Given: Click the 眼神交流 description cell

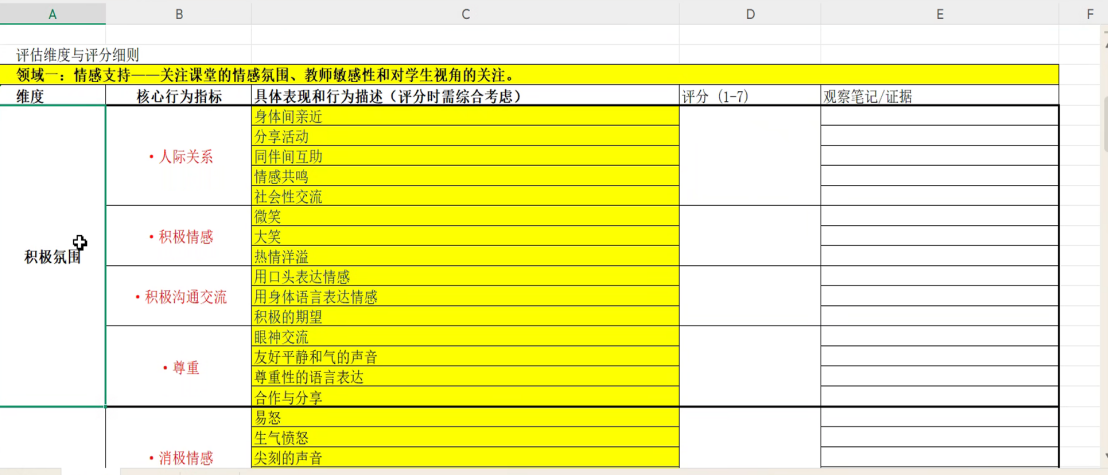Looking at the screenshot, I should pos(465,338).
